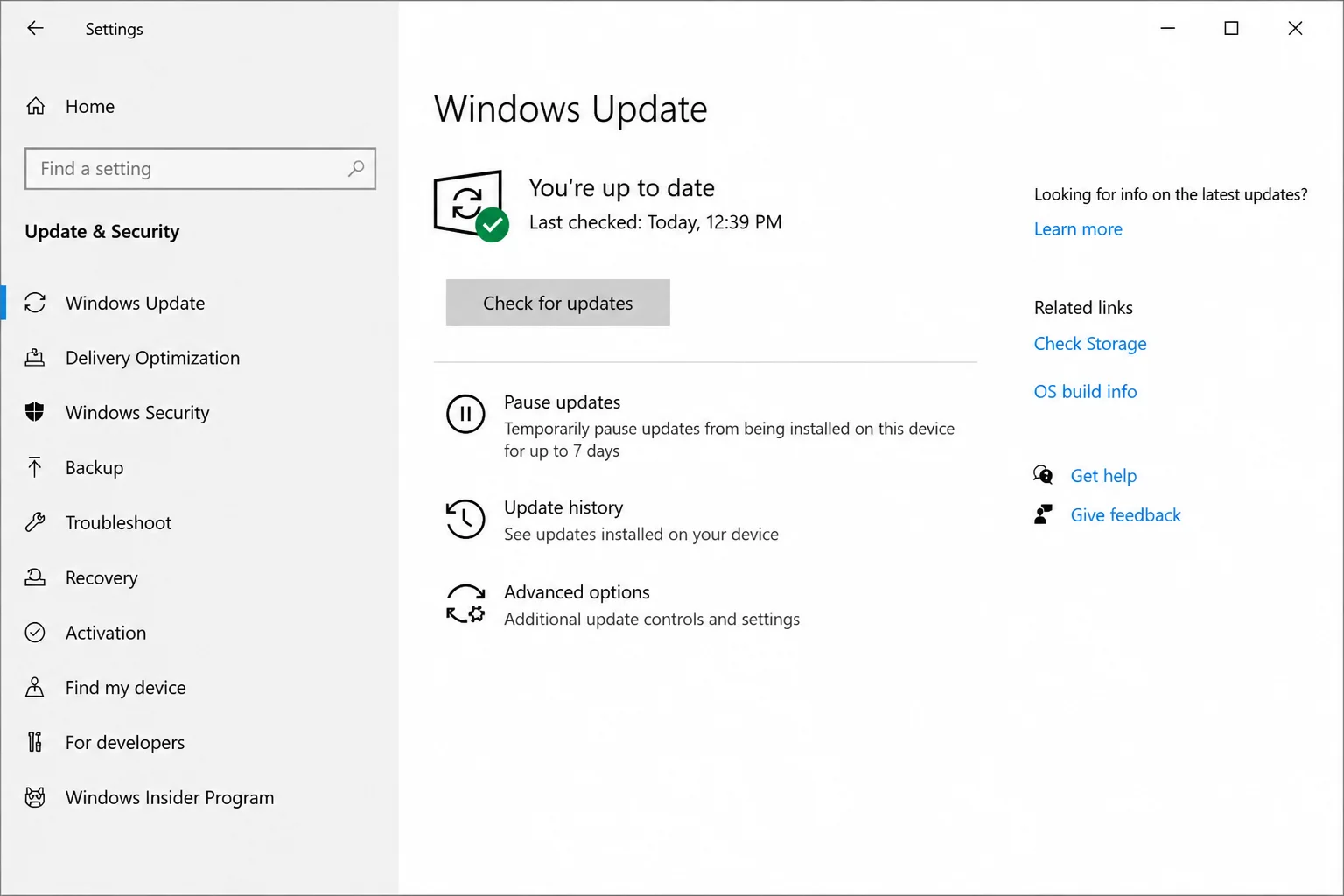1344x896 pixels.
Task: Click the search magnifier icon
Action: [x=356, y=168]
